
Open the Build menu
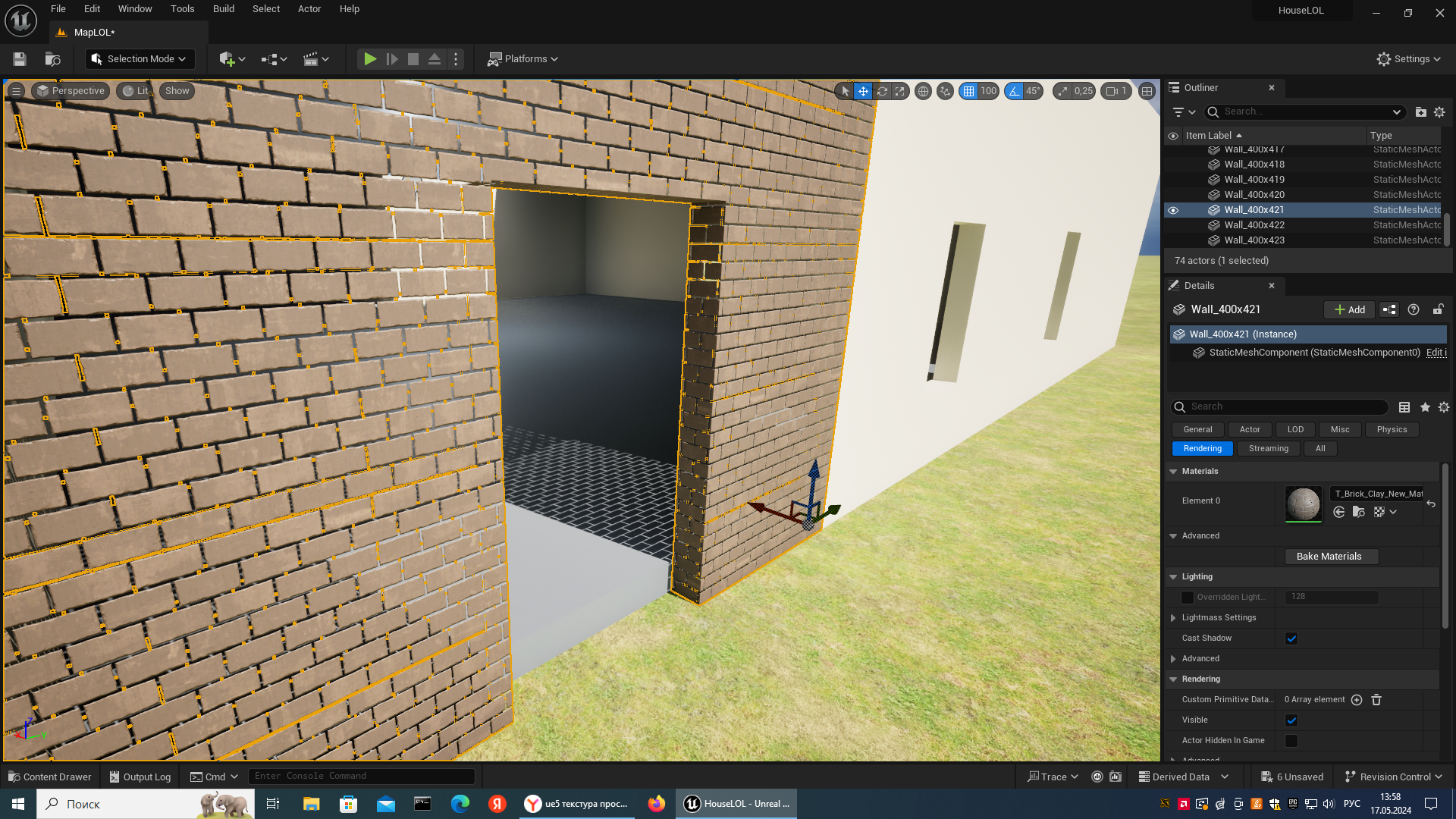[223, 9]
